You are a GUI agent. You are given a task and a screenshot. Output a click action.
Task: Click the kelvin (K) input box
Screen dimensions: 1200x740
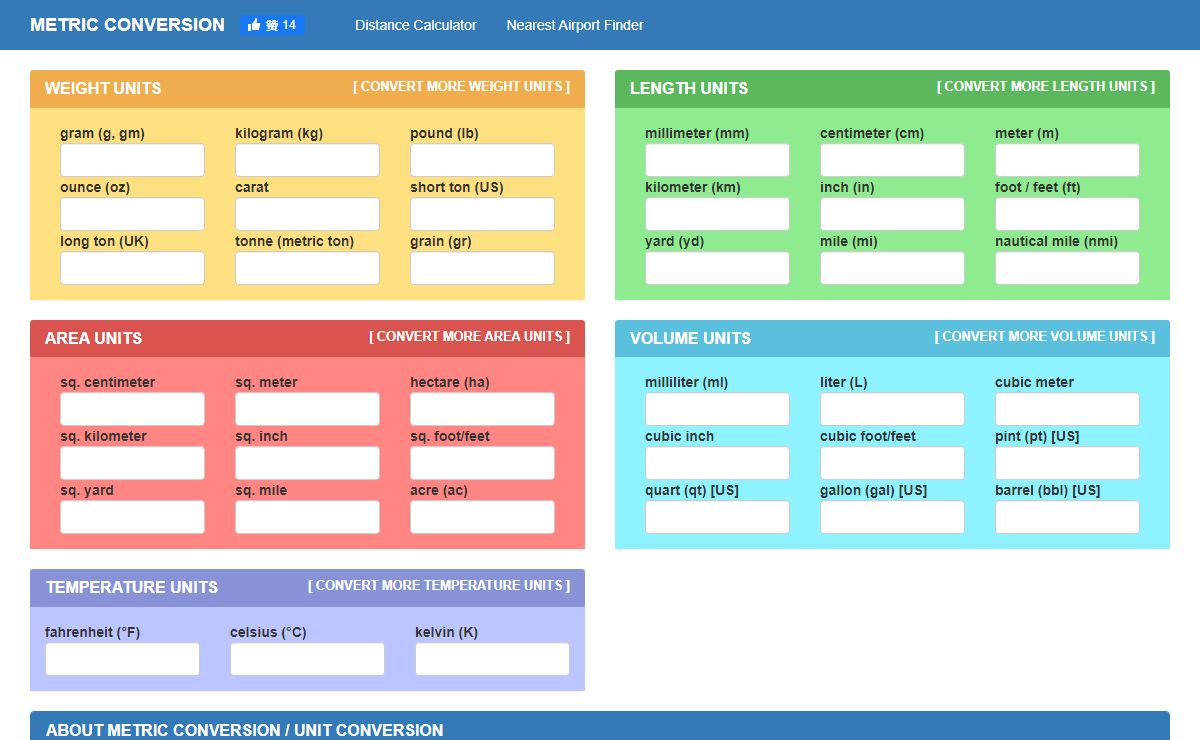(x=492, y=659)
